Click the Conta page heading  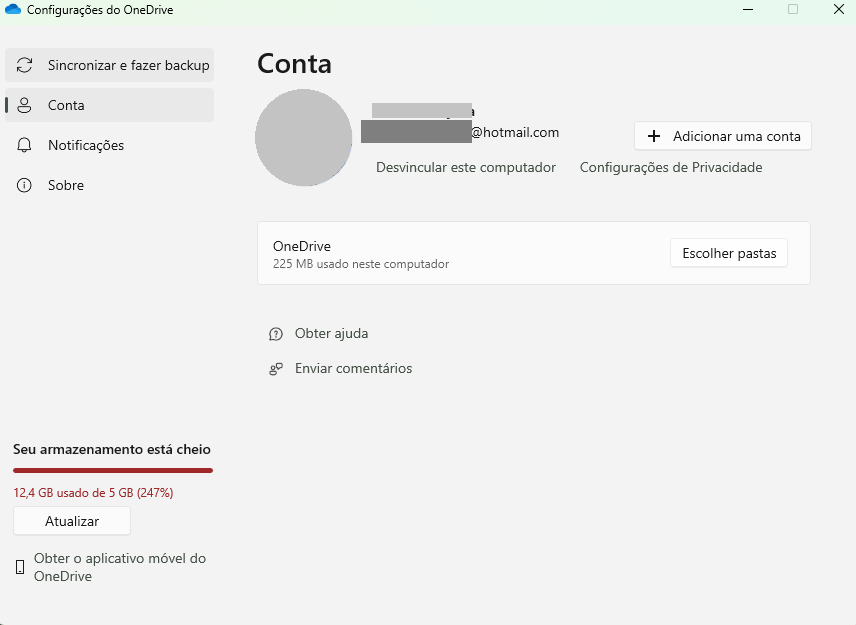294,64
